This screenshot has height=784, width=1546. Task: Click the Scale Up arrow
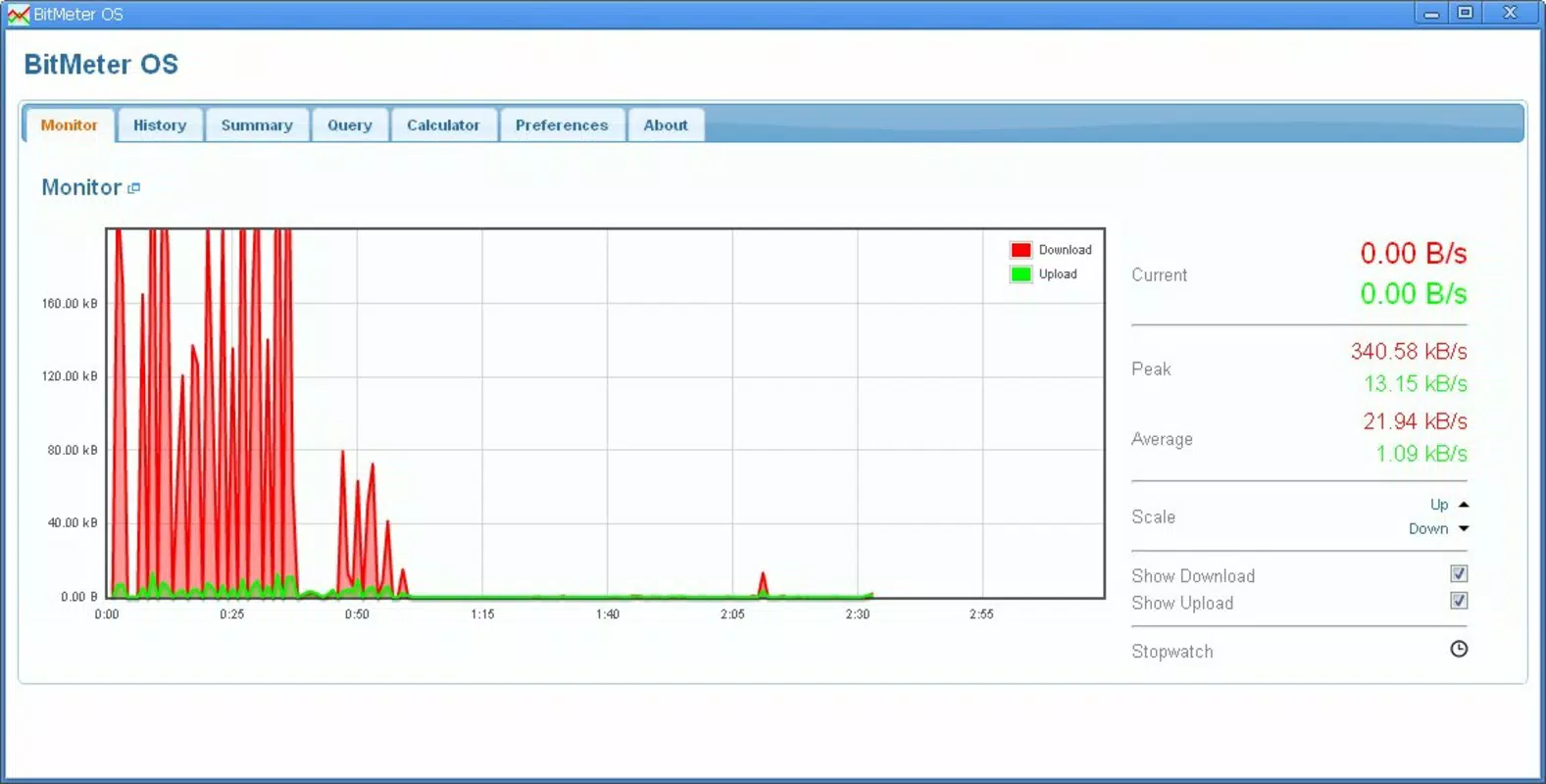pyautogui.click(x=1464, y=505)
